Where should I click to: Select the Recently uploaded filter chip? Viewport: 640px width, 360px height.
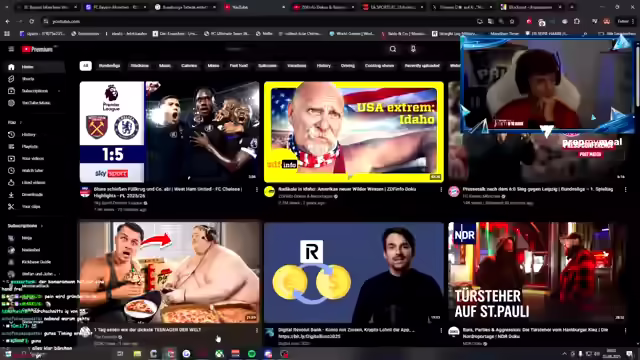422,66
